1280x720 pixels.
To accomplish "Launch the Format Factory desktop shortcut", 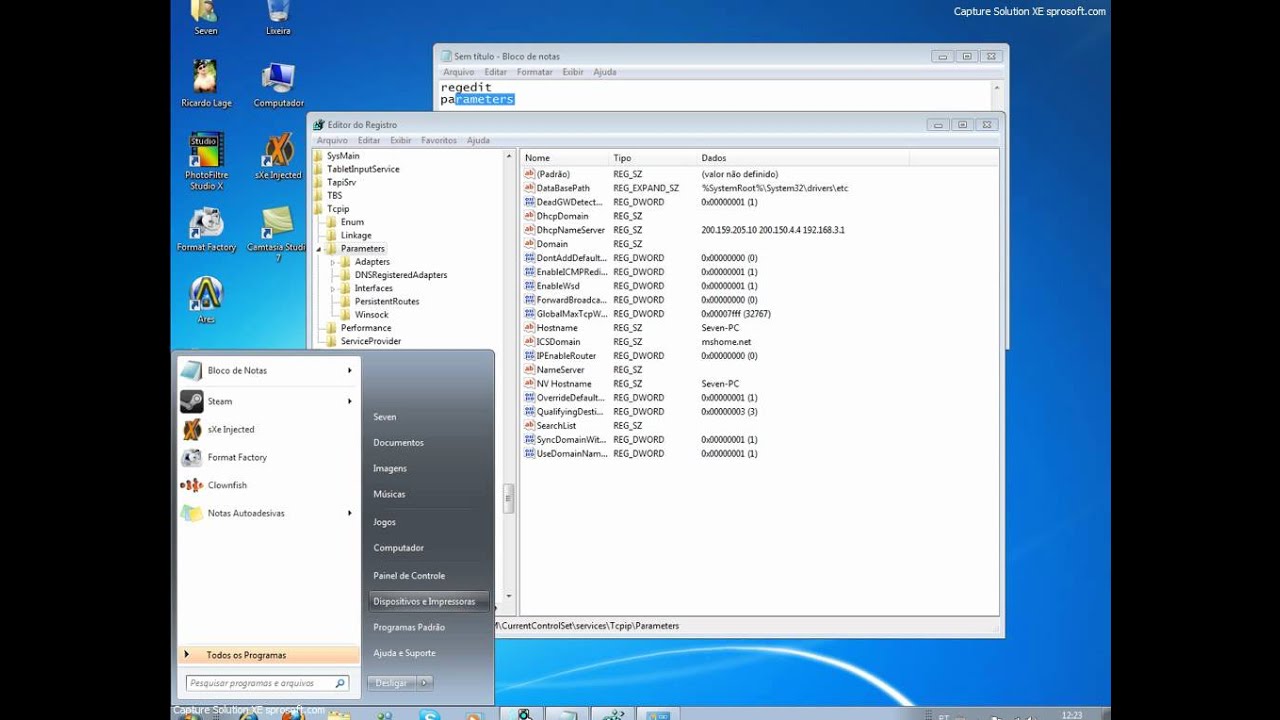I will tap(206, 229).
